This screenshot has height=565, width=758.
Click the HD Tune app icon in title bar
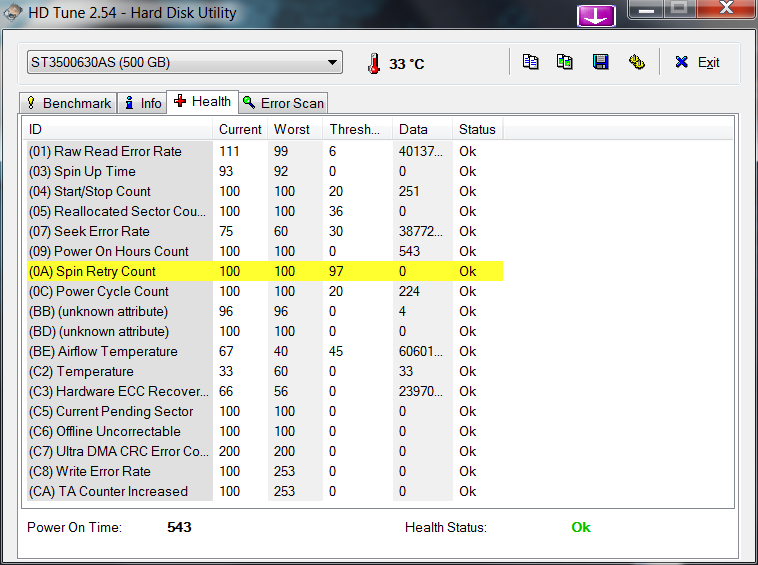click(12, 13)
